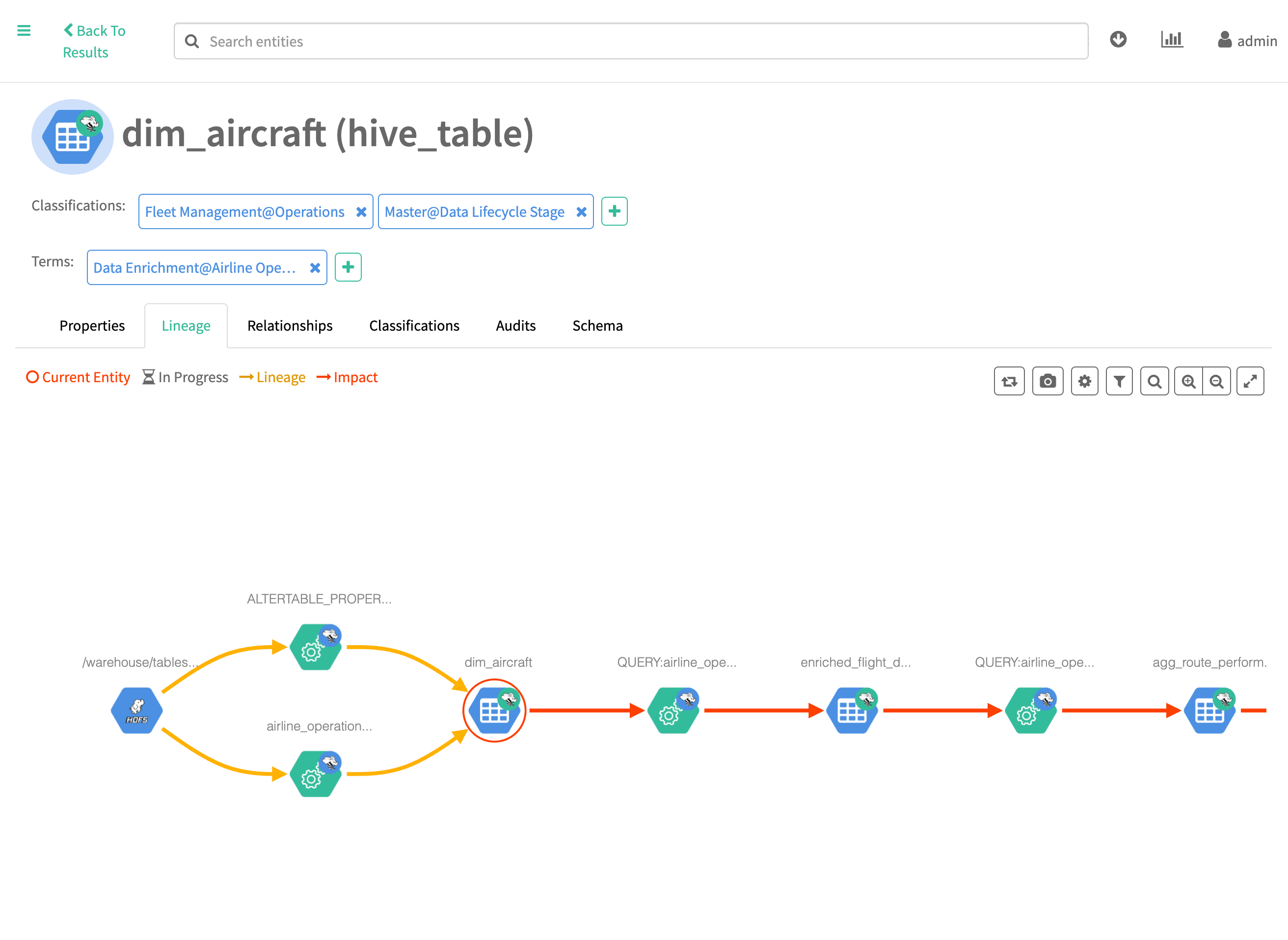
Task: Remove Fleet Management@Operations classification
Action: tap(361, 211)
